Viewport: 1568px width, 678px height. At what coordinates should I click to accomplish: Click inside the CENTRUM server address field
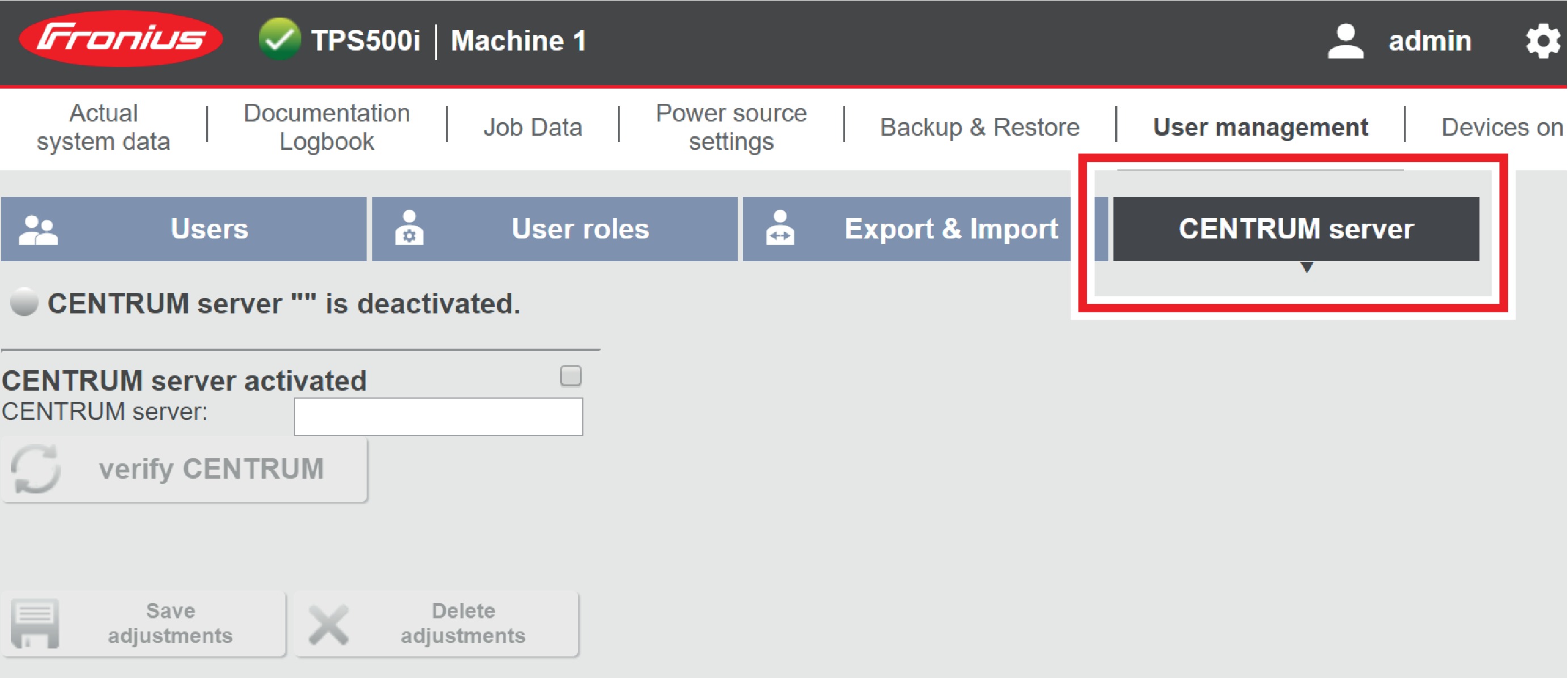[x=438, y=417]
